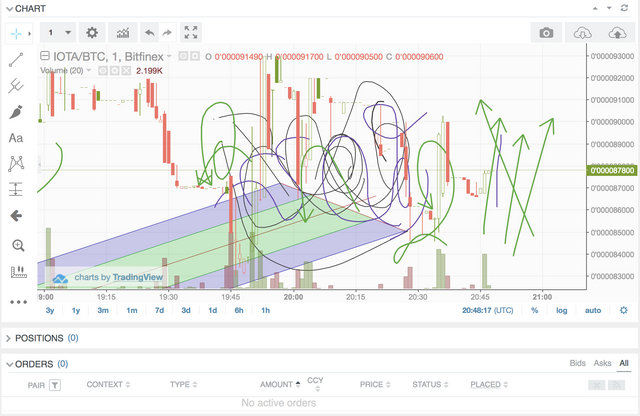Select the long/short position measurement tool

pos(16,189)
